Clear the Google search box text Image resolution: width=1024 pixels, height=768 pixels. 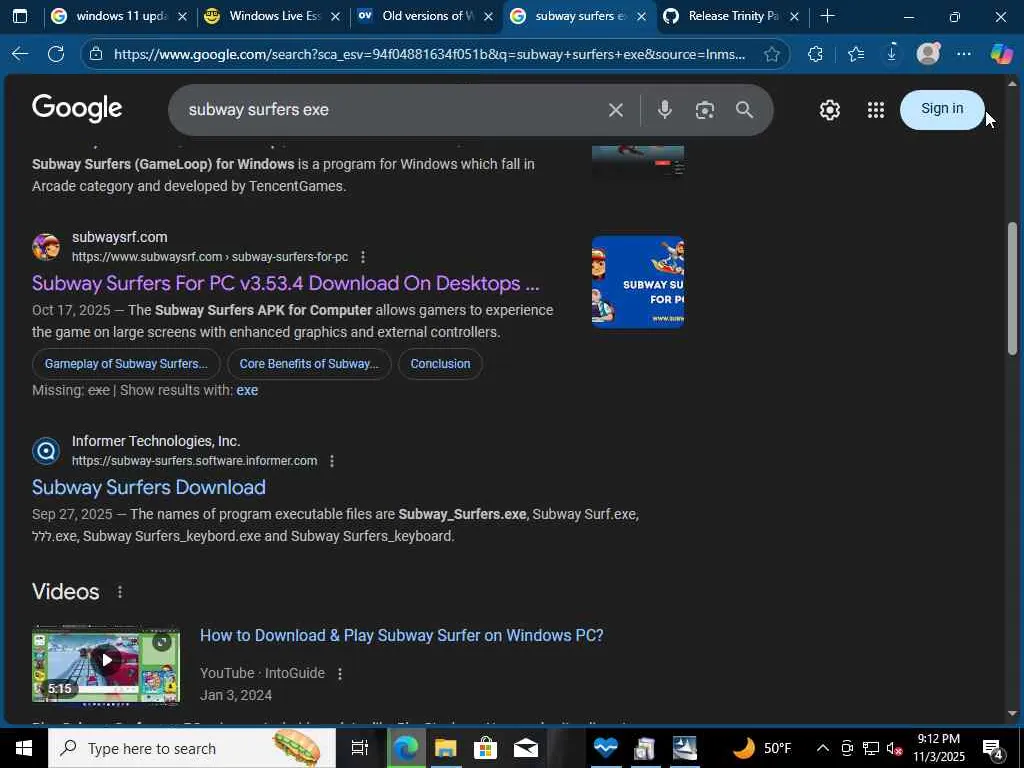click(x=615, y=110)
